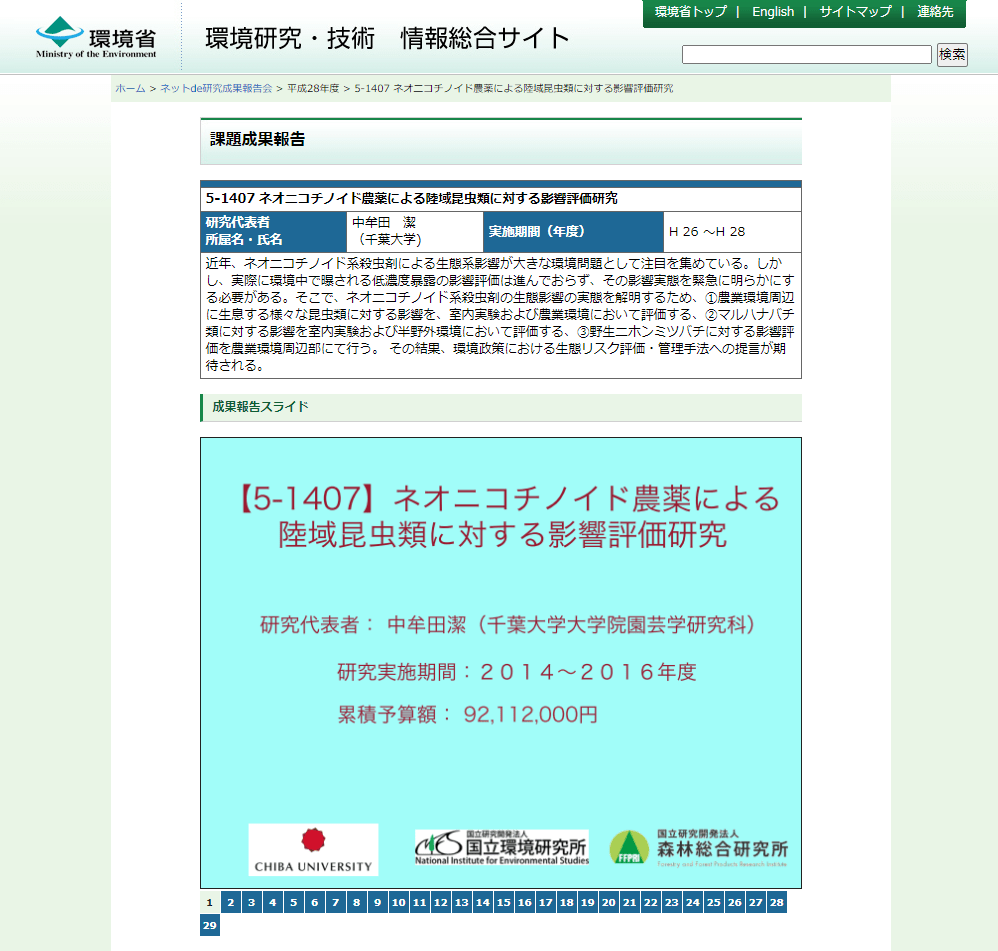
Task: Open ネットde研究成果報告会 breadcrumb link
Action: pos(216,89)
